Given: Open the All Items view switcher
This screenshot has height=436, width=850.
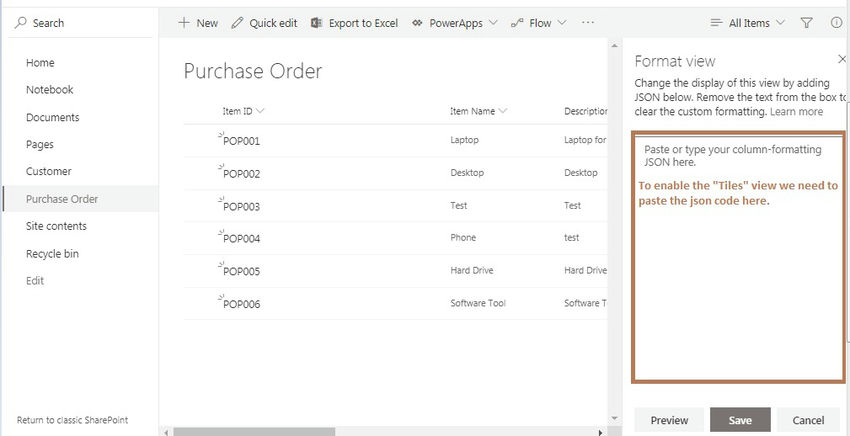Looking at the screenshot, I should pyautogui.click(x=747, y=23).
